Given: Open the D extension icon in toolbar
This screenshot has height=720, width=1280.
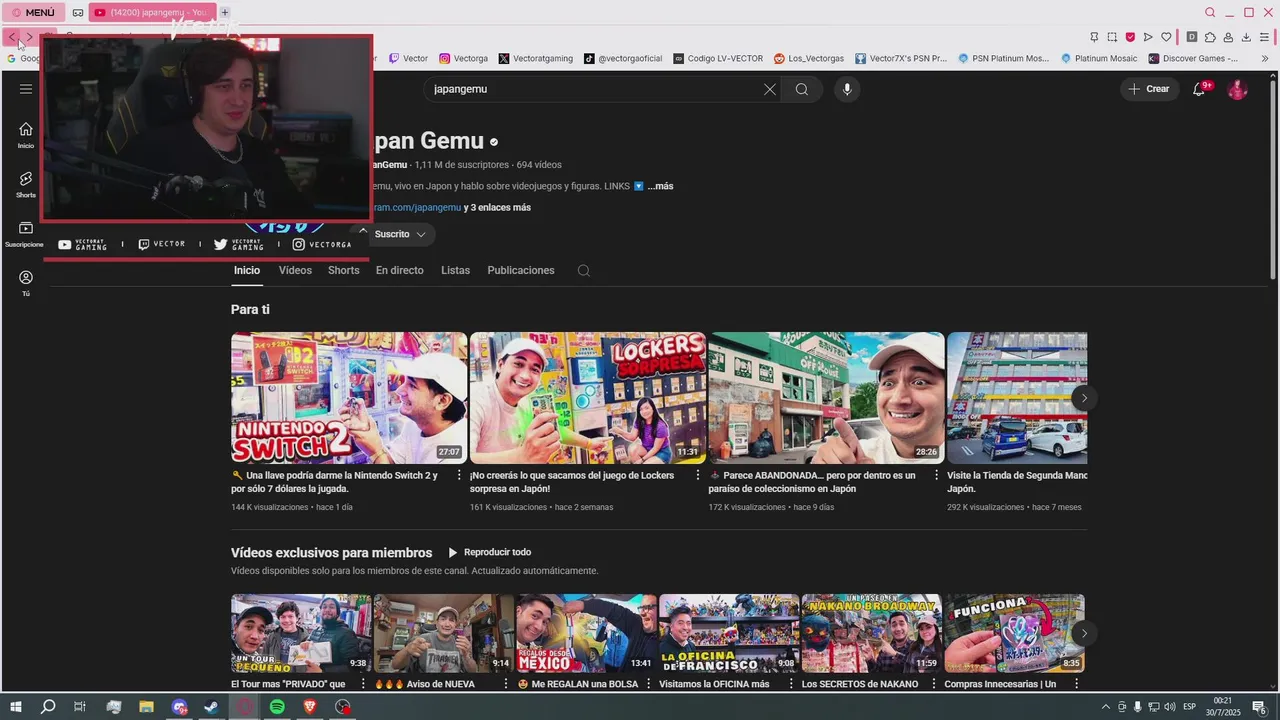Looking at the screenshot, I should (x=1192, y=37).
